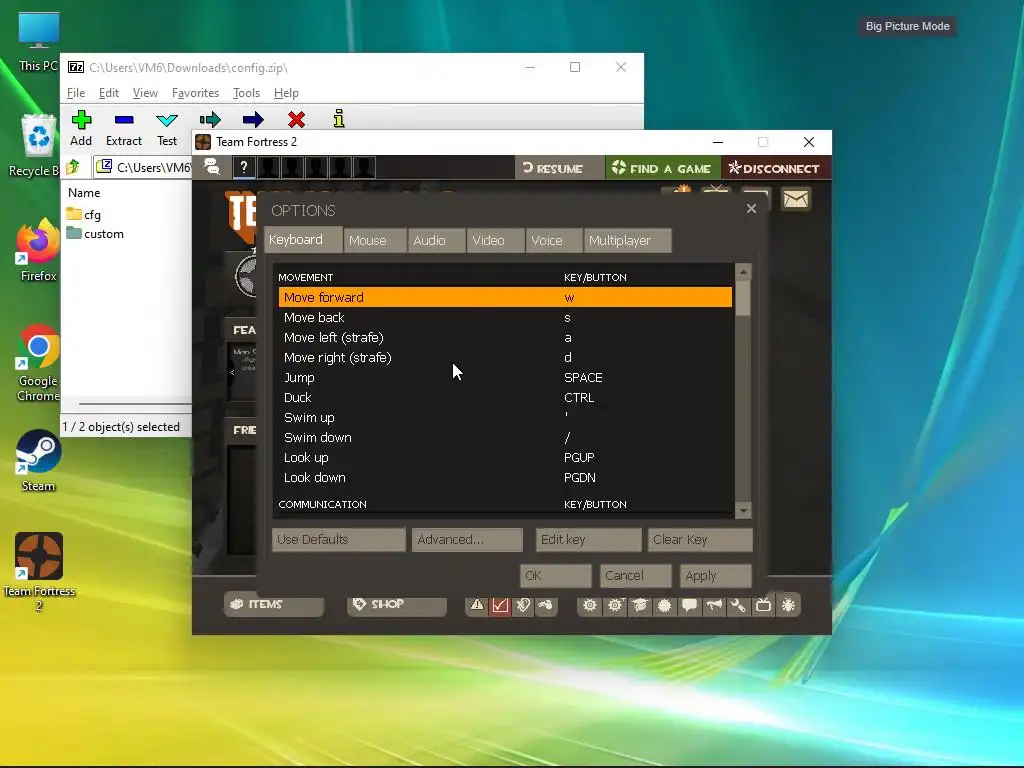Click the speech bubble commentary icon
Viewport: 1024px width, 768px height.
click(689, 605)
